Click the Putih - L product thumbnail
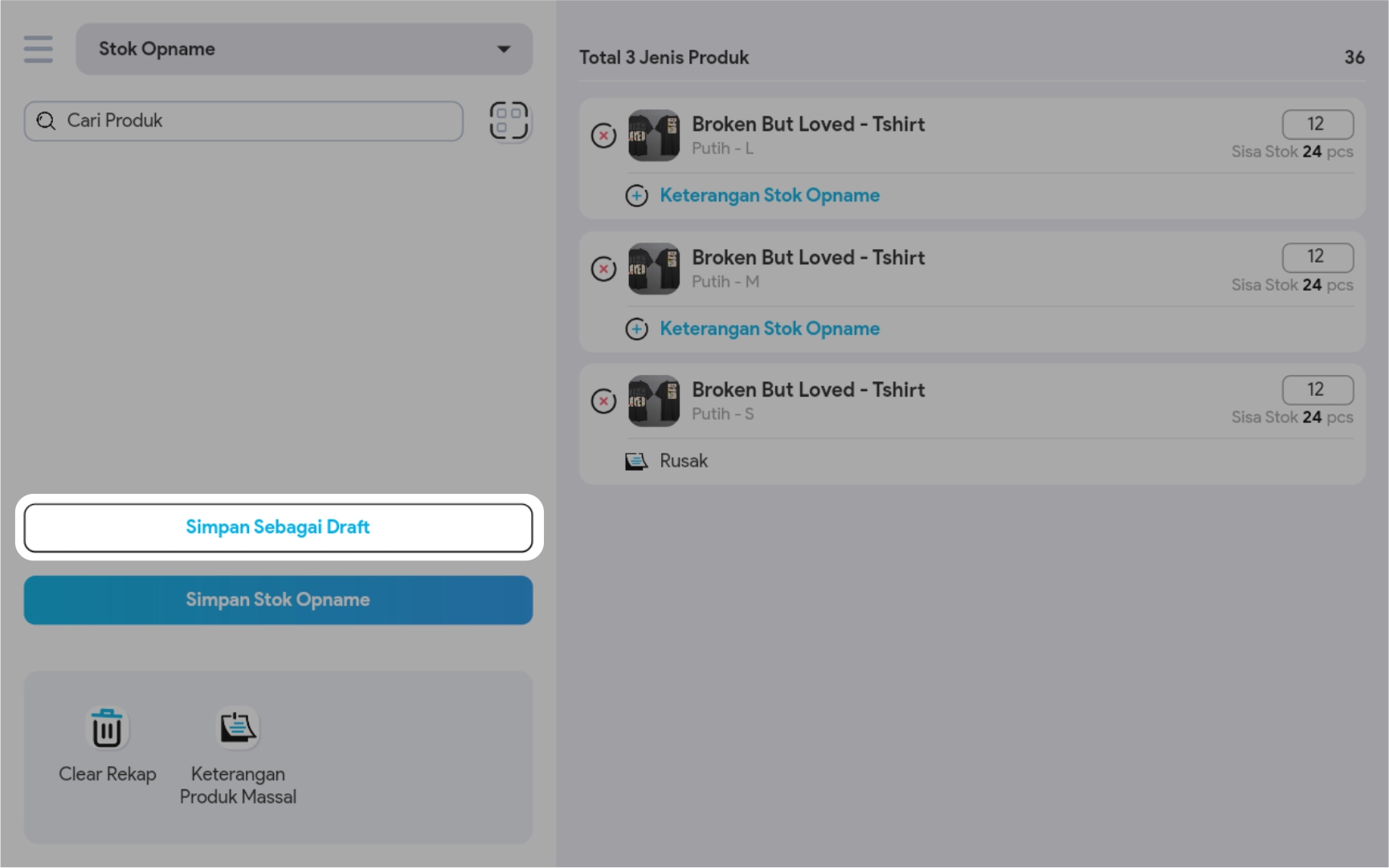Viewport: 1389px width, 868px height. tap(653, 136)
